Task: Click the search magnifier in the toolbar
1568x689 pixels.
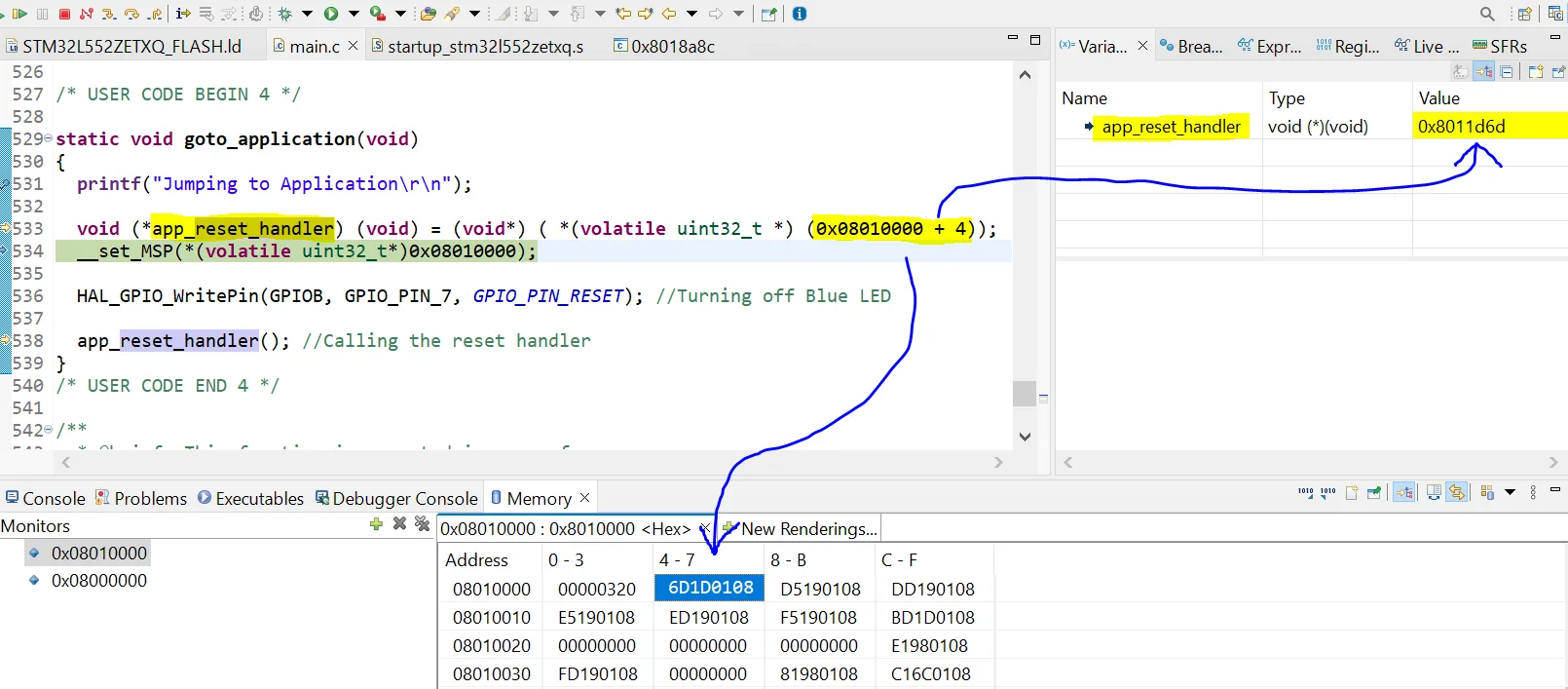Action: coord(1486,14)
